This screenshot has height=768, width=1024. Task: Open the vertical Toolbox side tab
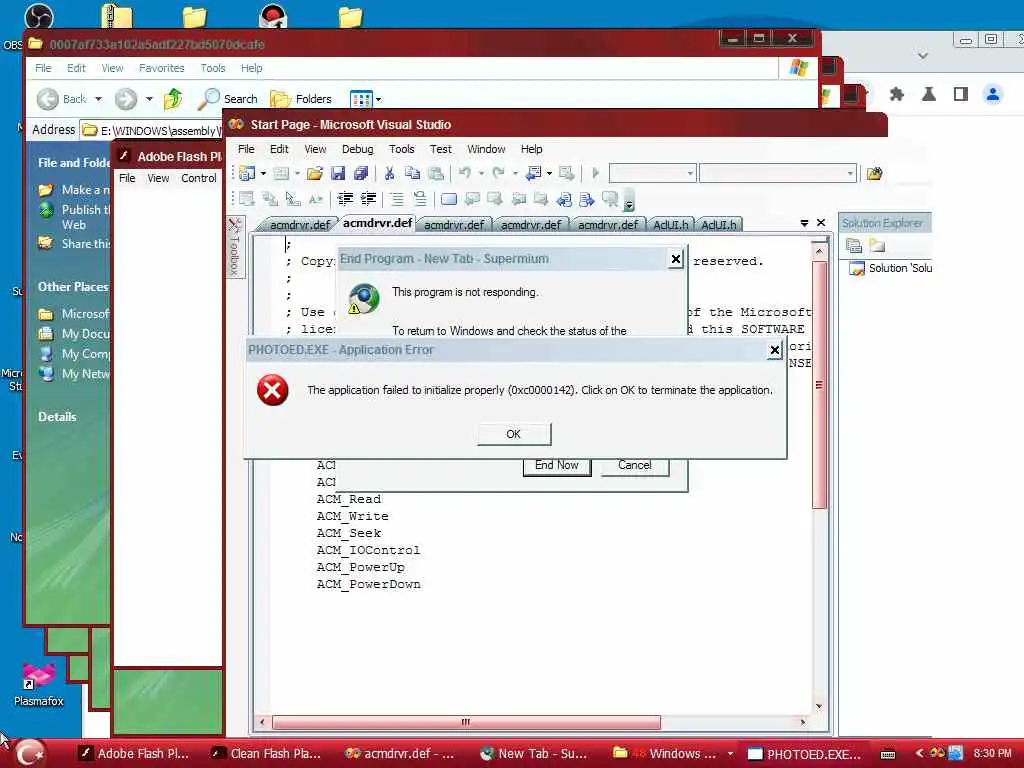click(x=234, y=247)
